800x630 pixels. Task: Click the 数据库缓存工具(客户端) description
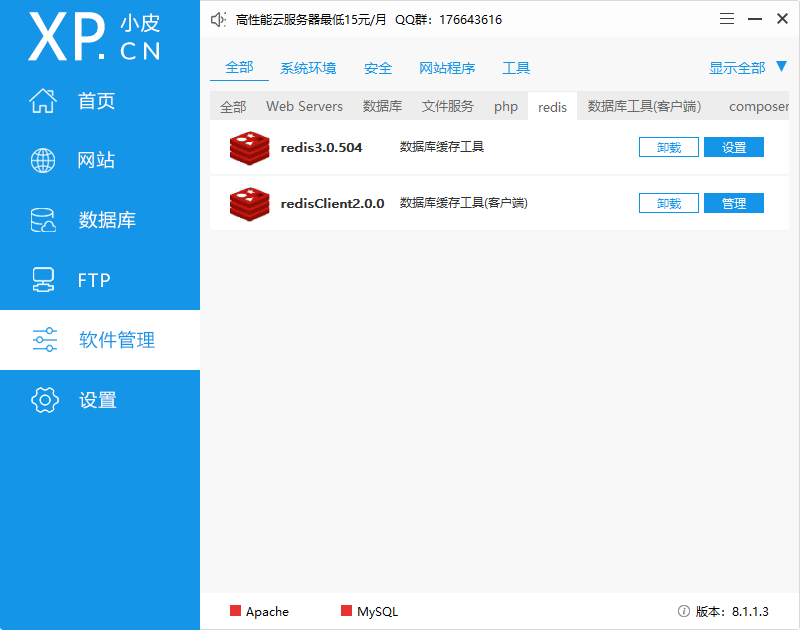pos(463,203)
